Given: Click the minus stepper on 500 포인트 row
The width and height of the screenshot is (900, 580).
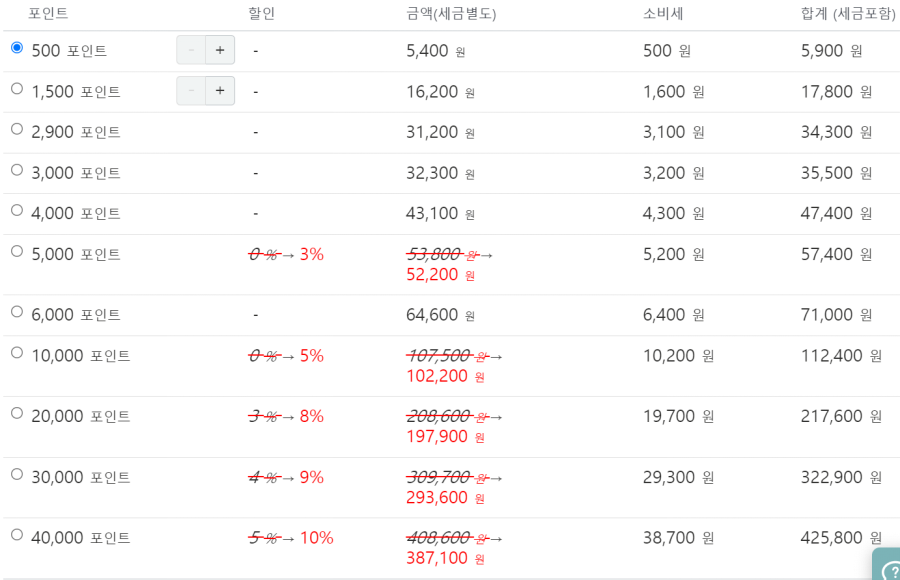Looking at the screenshot, I should tap(190, 49).
